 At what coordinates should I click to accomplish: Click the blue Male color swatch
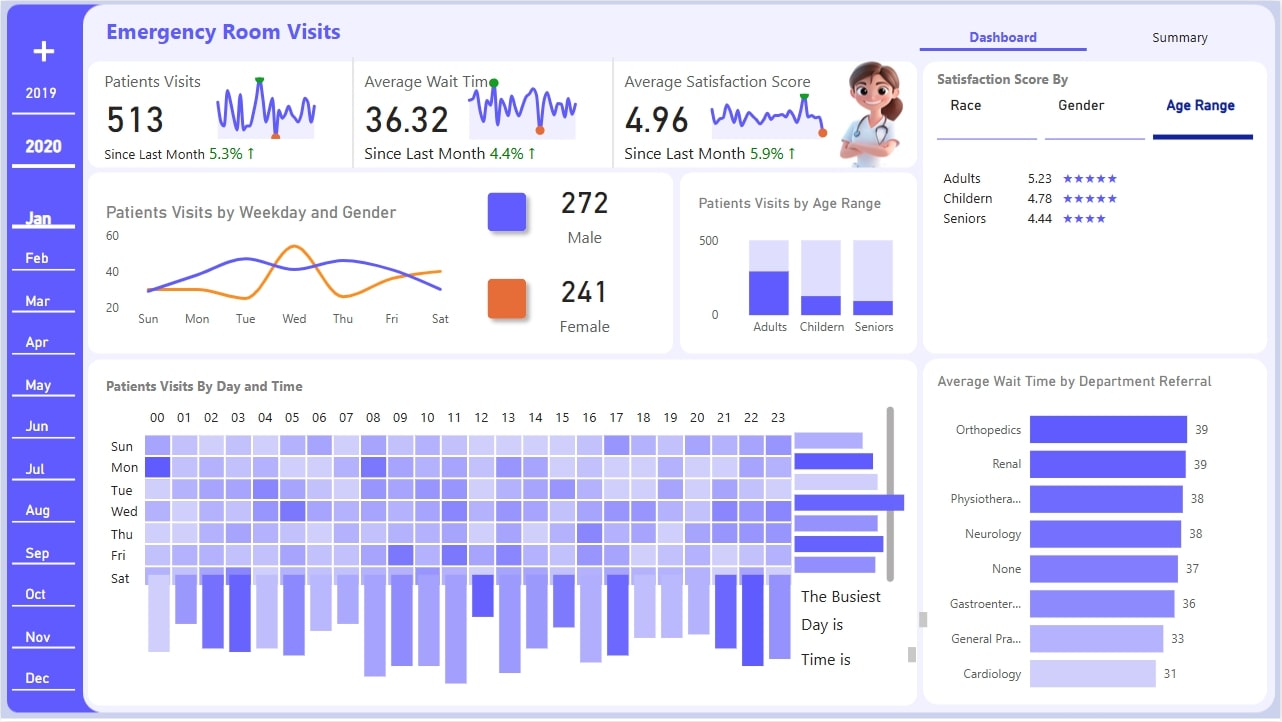(x=508, y=210)
